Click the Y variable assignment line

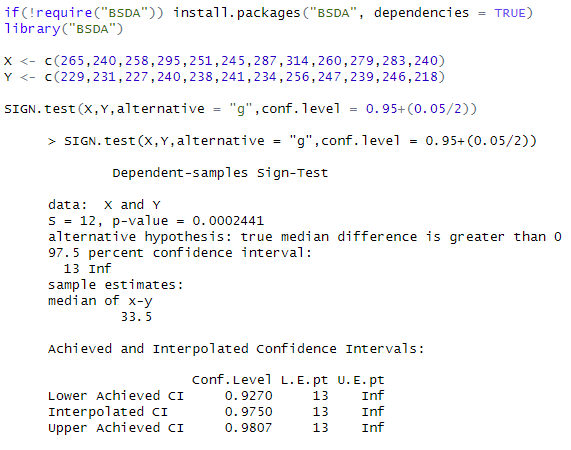[224, 77]
